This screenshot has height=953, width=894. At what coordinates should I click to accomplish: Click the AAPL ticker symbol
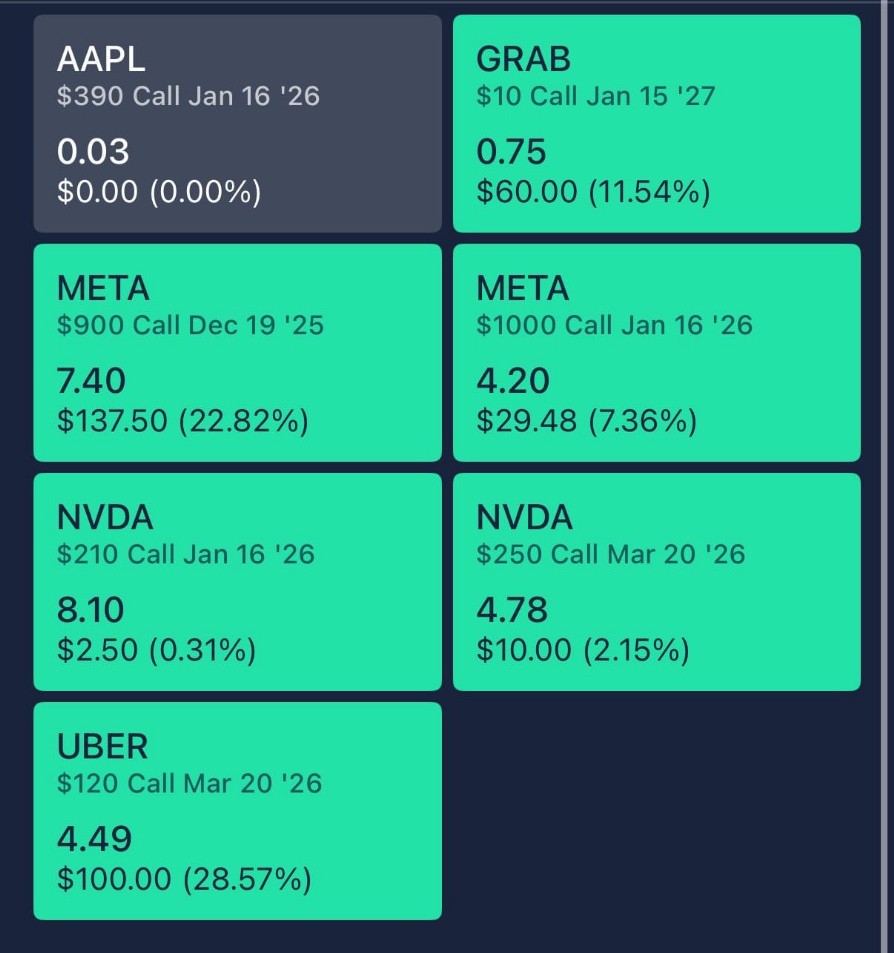point(101,59)
